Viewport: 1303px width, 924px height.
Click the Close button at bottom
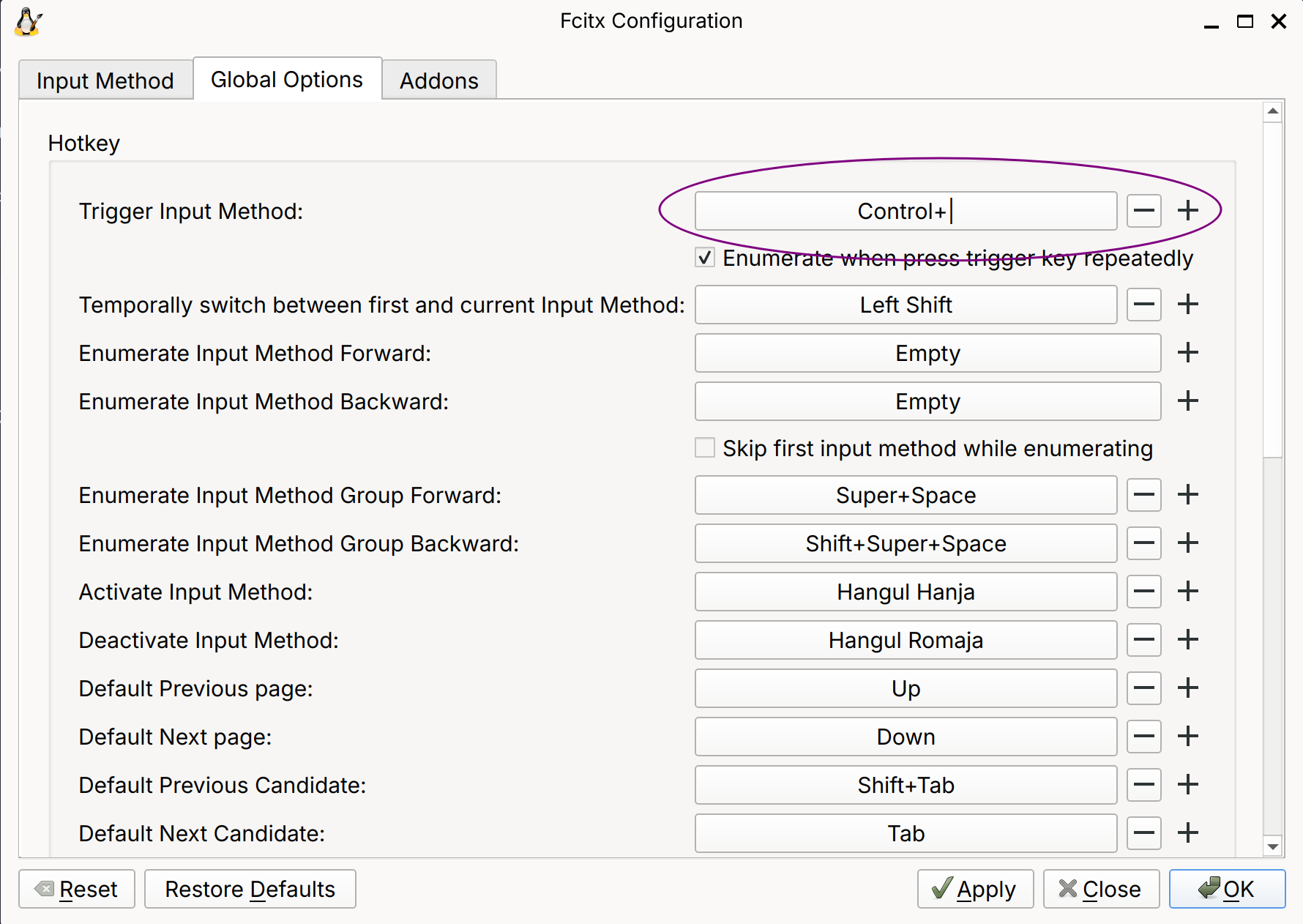[1101, 889]
